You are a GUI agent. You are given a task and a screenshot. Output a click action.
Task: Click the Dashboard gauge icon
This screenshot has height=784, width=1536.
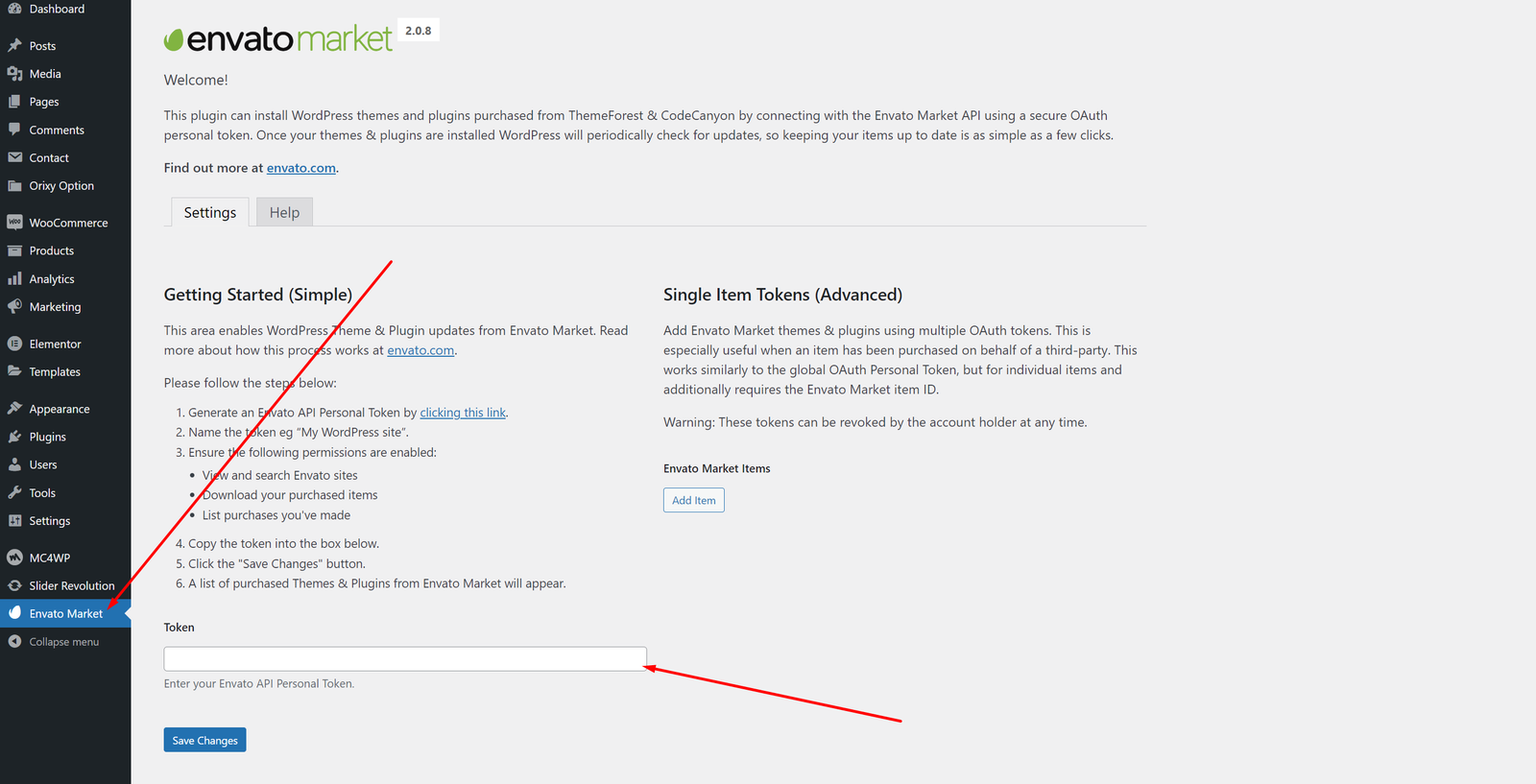tap(14, 9)
